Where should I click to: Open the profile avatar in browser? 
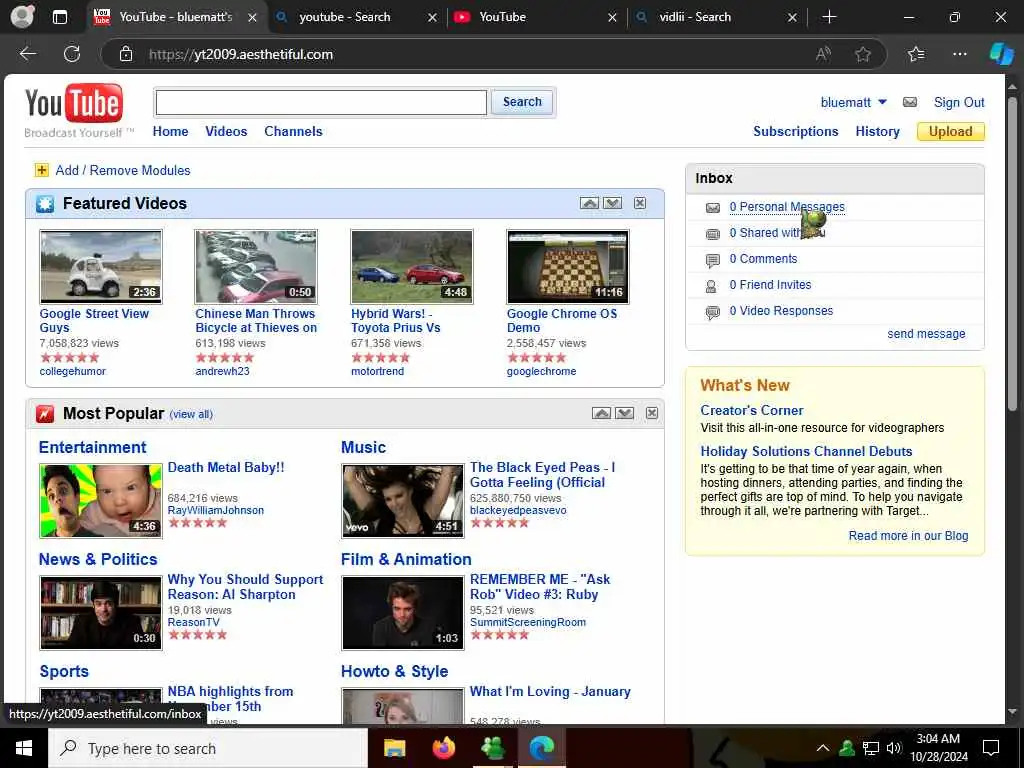23,16
